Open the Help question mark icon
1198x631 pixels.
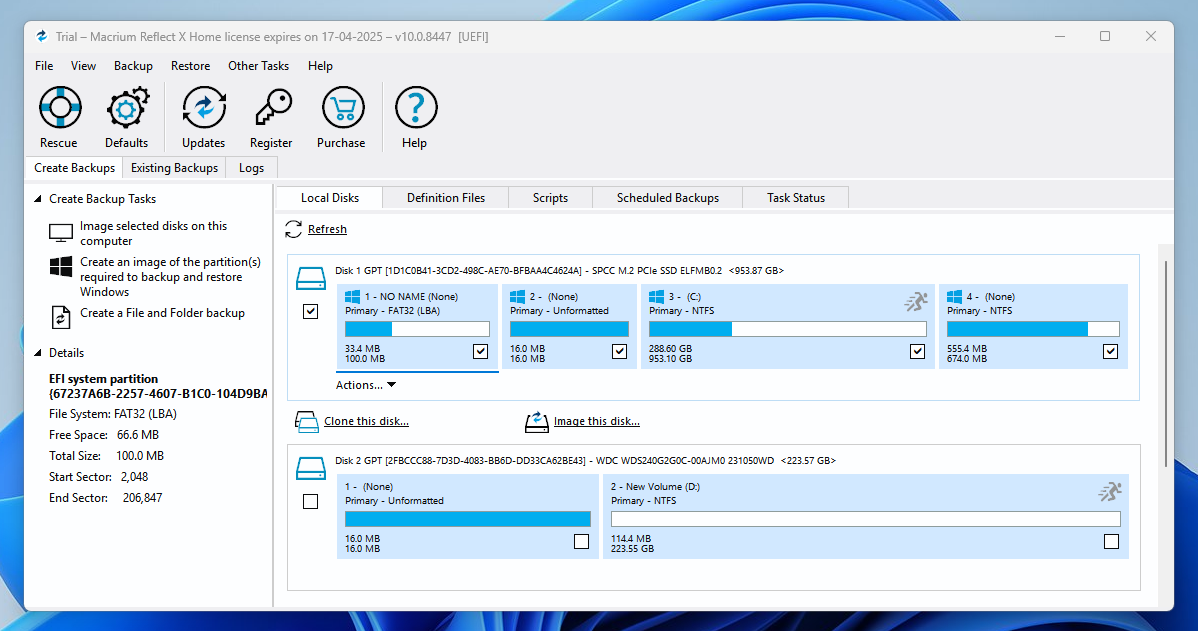(416, 108)
